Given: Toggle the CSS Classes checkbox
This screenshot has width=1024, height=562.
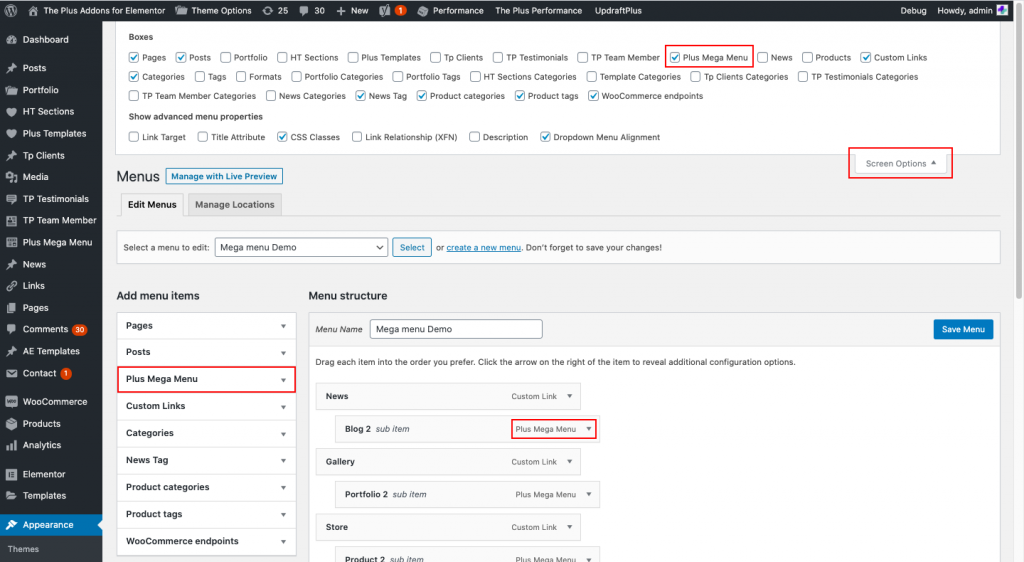Looking at the screenshot, I should point(283,137).
